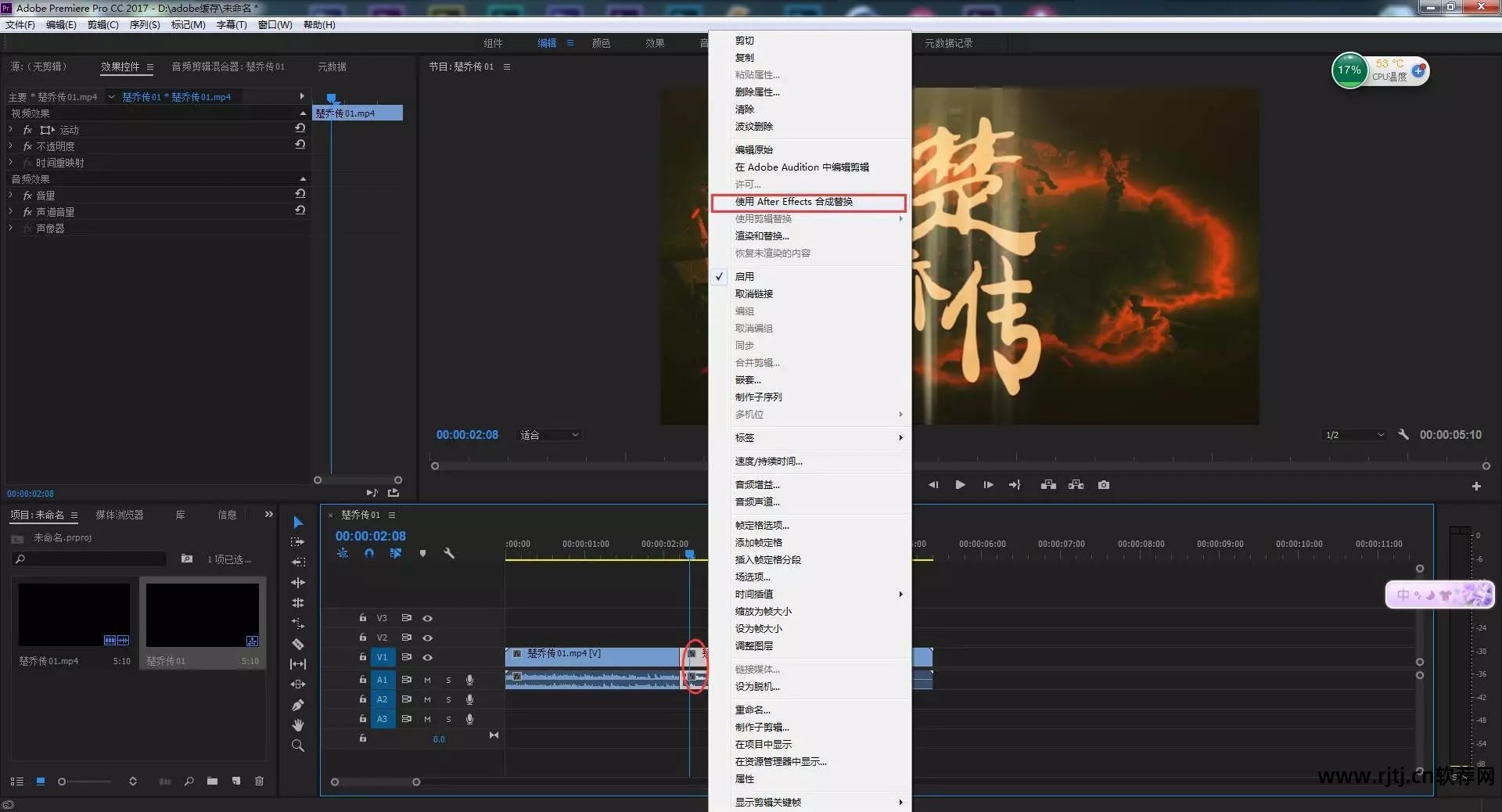Click 取消链接 in the context menu
This screenshot has width=1502, height=812.
click(x=754, y=293)
